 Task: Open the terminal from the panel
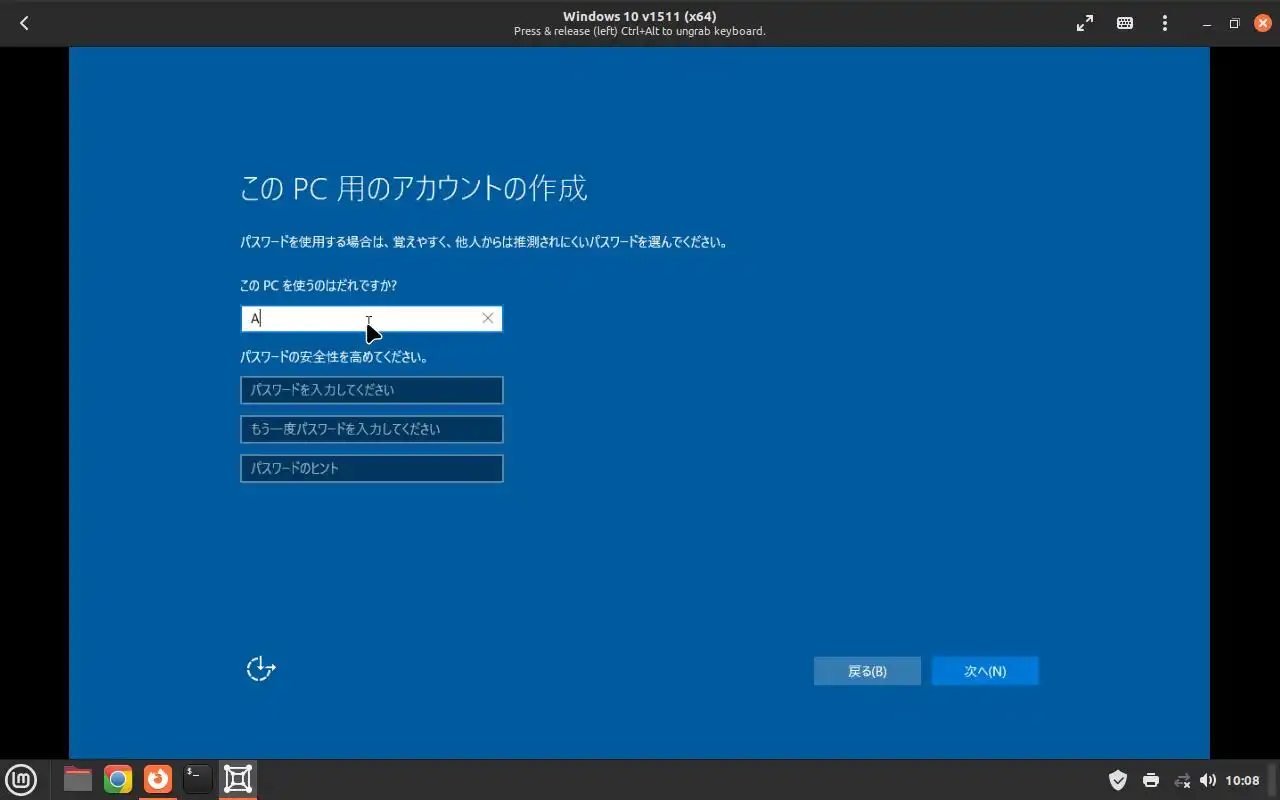coord(198,779)
